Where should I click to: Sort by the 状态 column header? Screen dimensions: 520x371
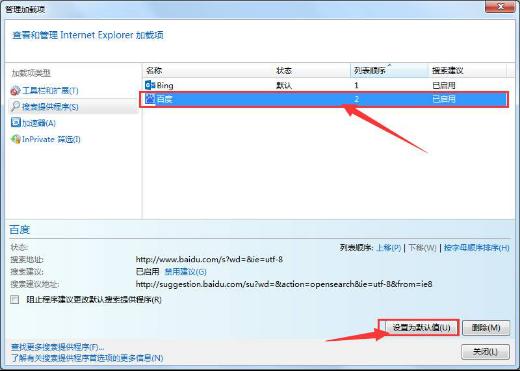(312, 70)
